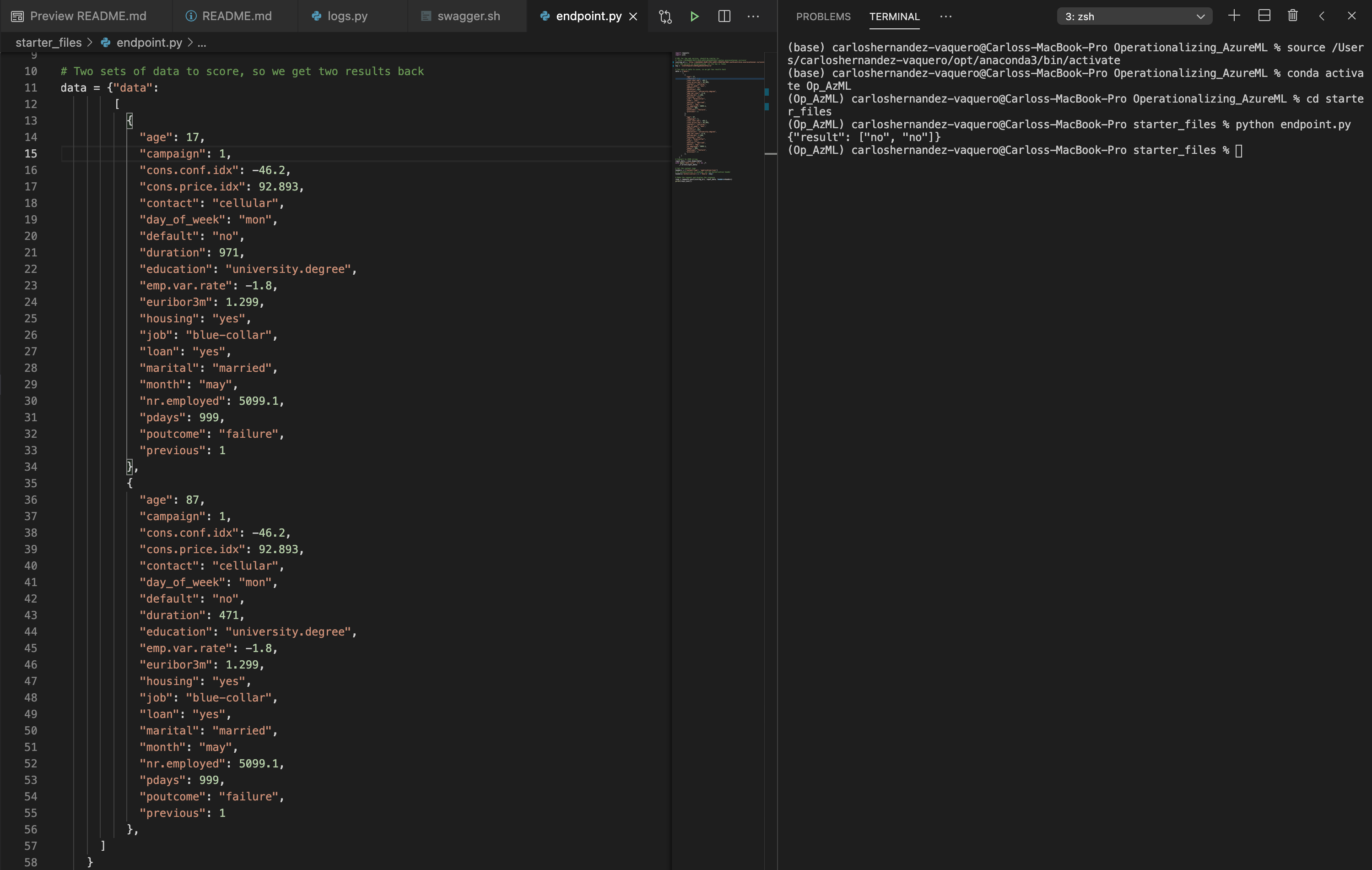This screenshot has height=870, width=1372.
Task: Switch to the swagger.sh tab
Action: pyautogui.click(x=468, y=16)
